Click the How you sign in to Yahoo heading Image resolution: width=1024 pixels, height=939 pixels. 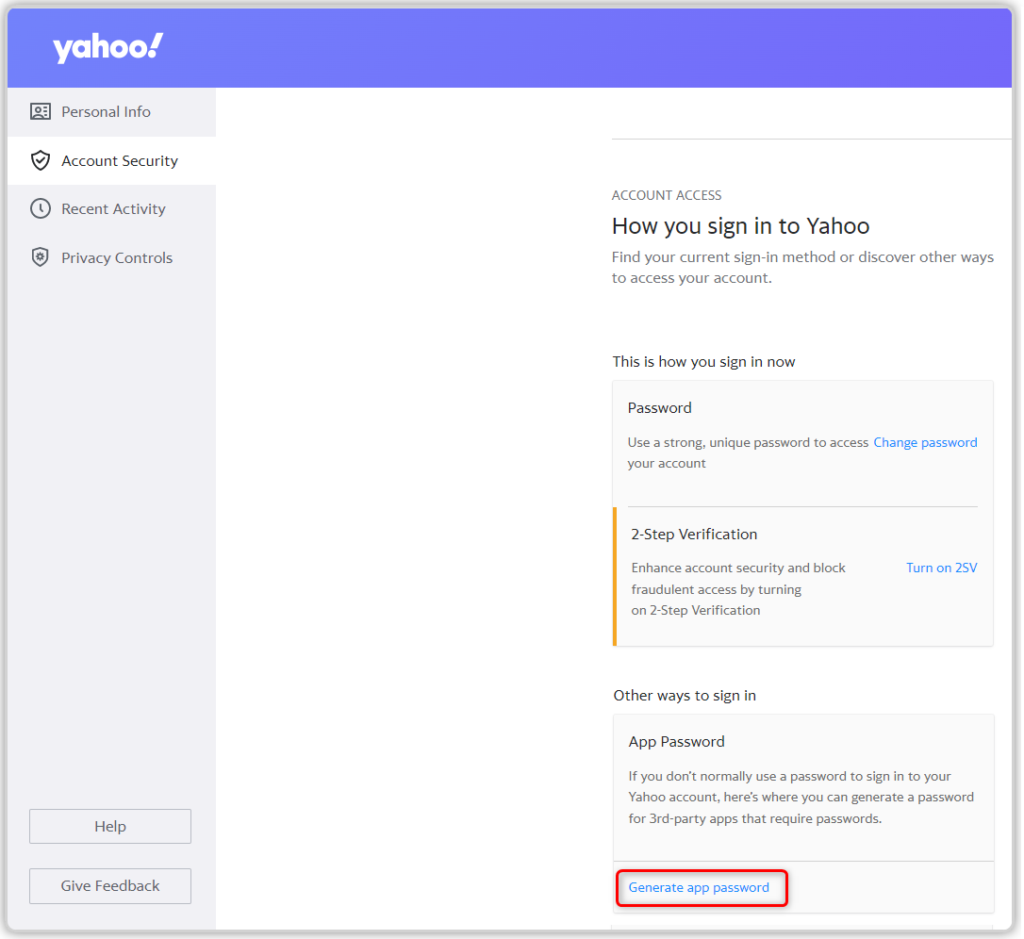[740, 226]
